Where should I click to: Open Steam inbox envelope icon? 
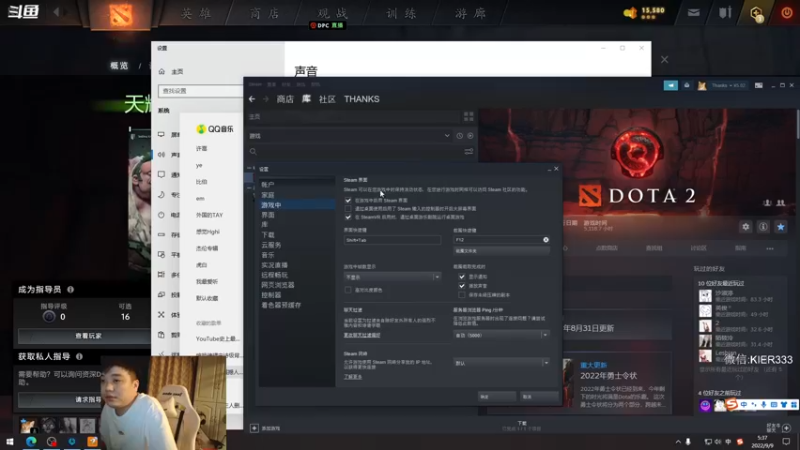[687, 86]
